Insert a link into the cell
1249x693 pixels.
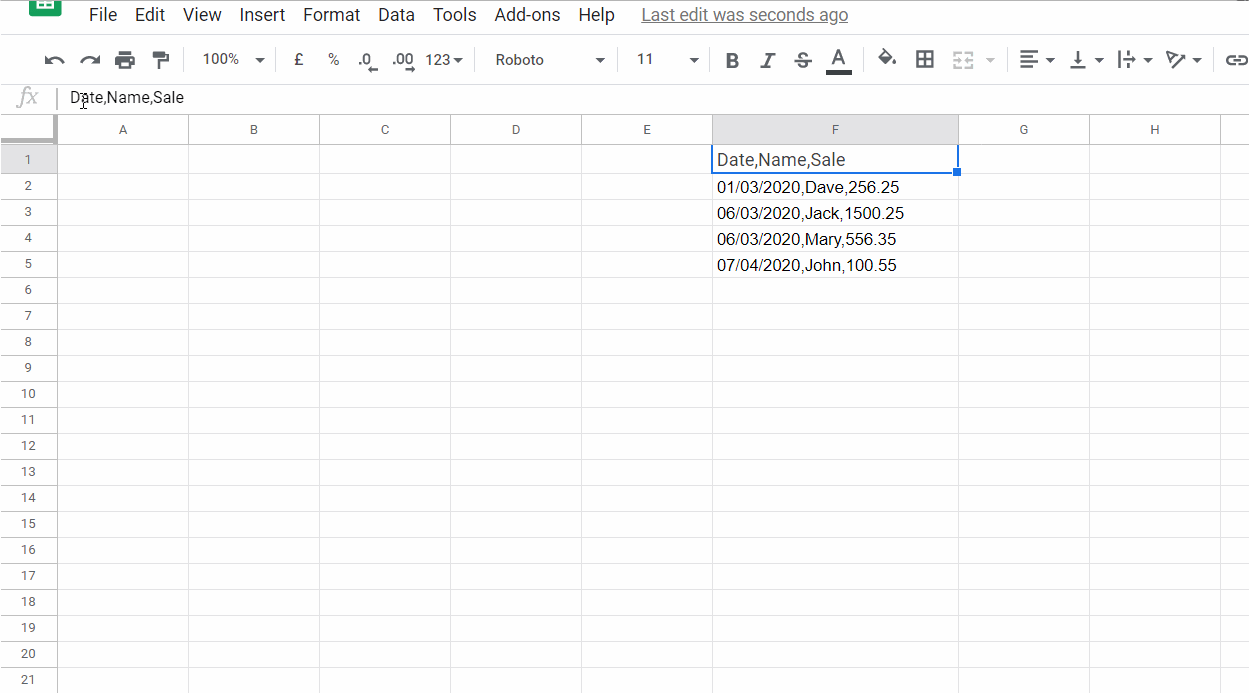click(1236, 59)
